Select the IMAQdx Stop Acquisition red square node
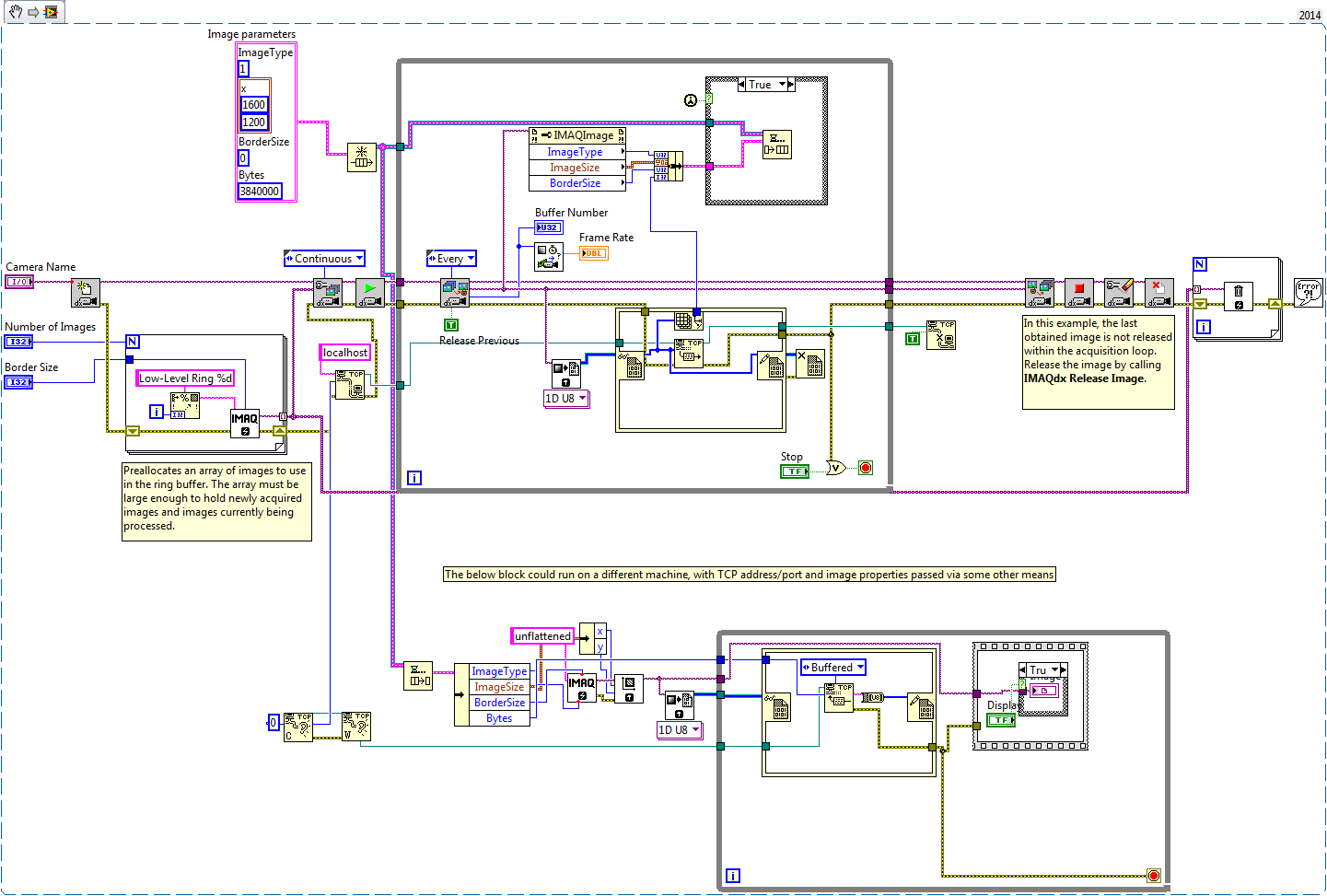Viewport: 1327px width, 896px height. 1079,293
